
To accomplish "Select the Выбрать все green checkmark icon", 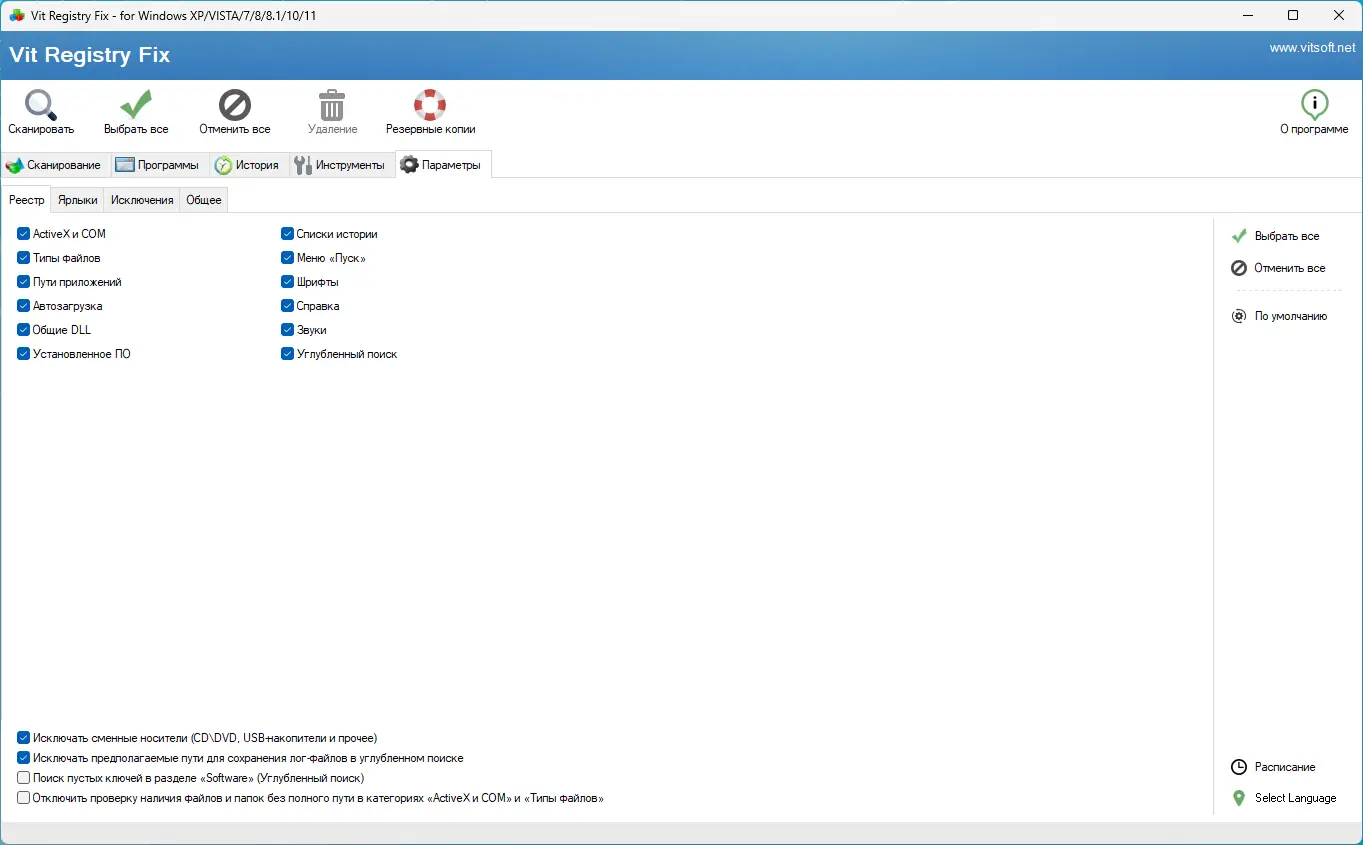I will (x=135, y=103).
